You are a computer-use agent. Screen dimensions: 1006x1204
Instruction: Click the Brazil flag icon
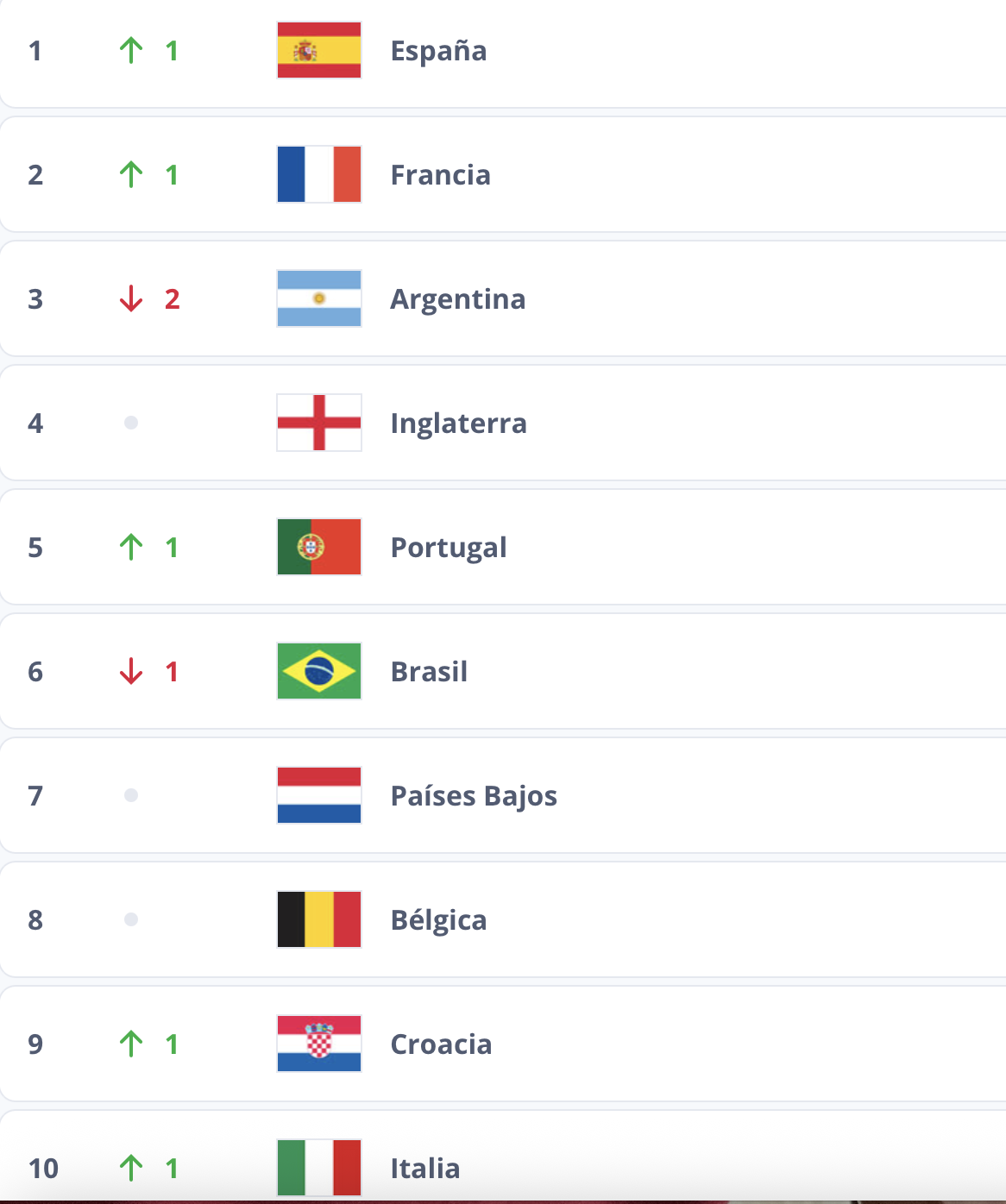coord(319,672)
